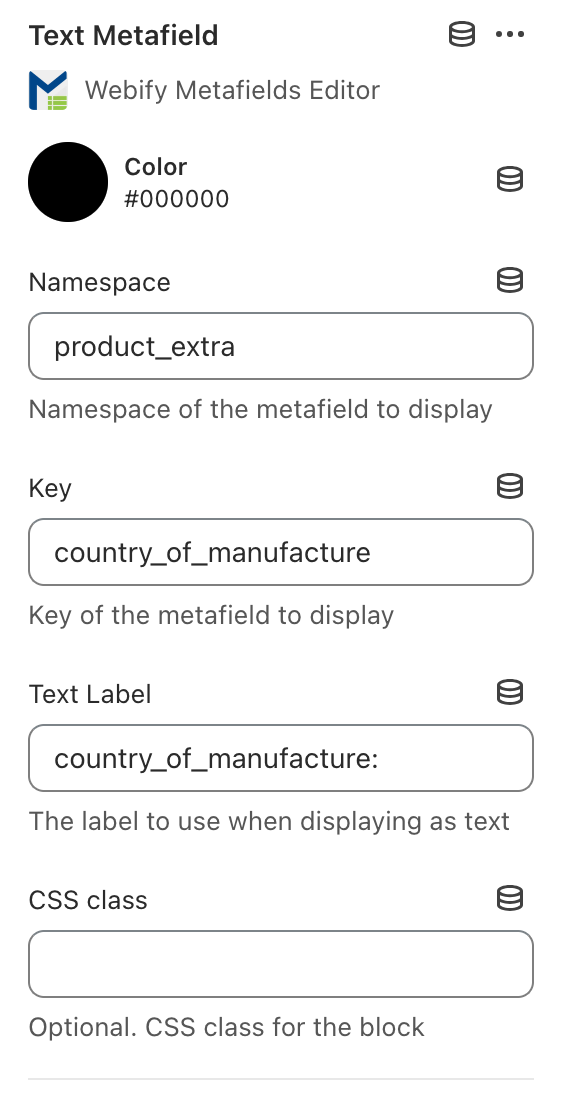This screenshot has height=1108, width=562.
Task: Focus the Key input with country_of_manufacture
Action: [x=281, y=552]
